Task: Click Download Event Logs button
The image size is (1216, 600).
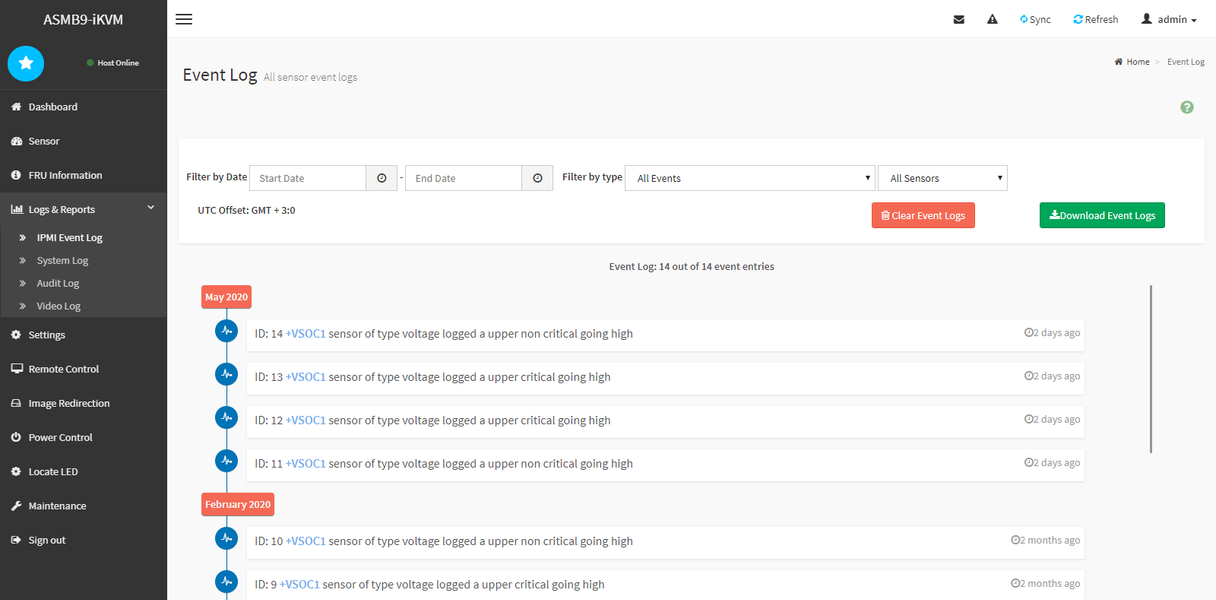Action: pos(1102,215)
